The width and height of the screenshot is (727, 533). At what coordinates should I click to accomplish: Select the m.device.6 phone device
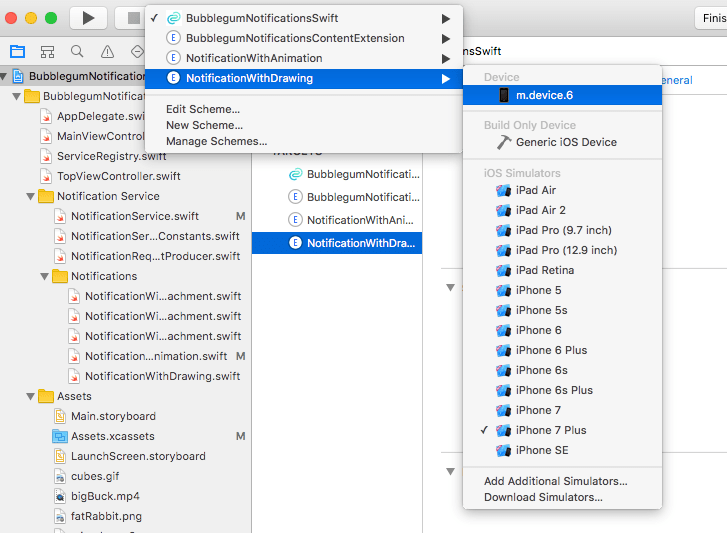point(543,95)
